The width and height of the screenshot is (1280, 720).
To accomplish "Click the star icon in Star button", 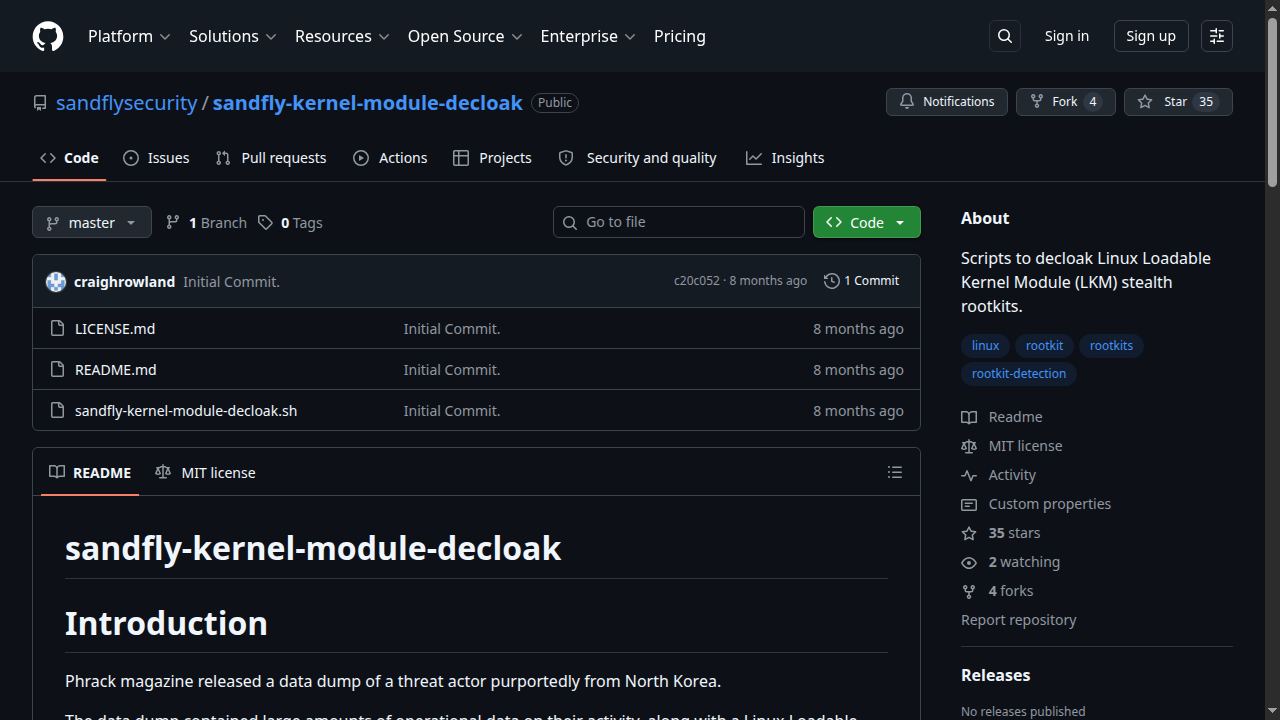I will coord(1145,102).
